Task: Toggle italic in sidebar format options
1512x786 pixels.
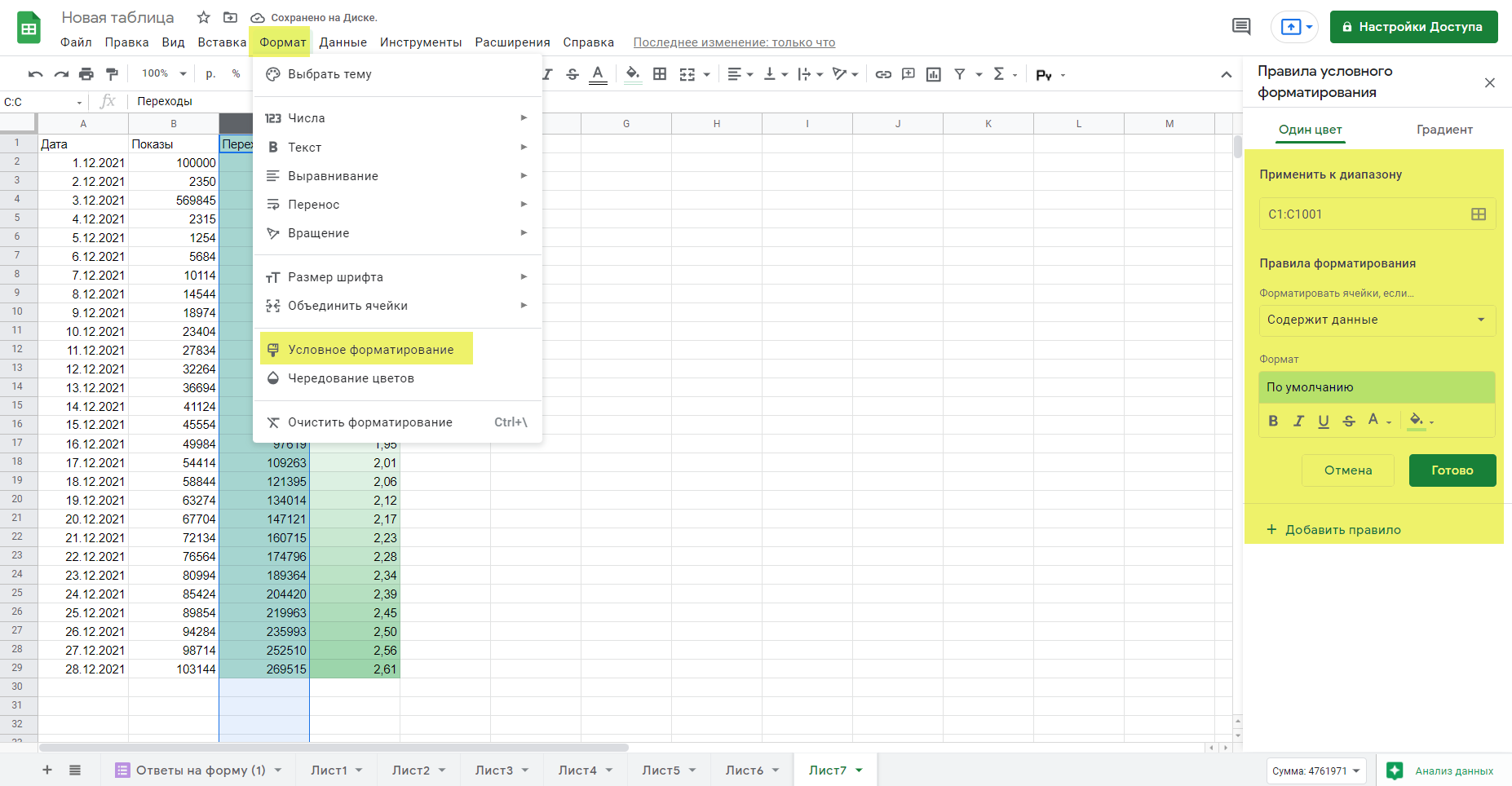Action: (x=1298, y=421)
